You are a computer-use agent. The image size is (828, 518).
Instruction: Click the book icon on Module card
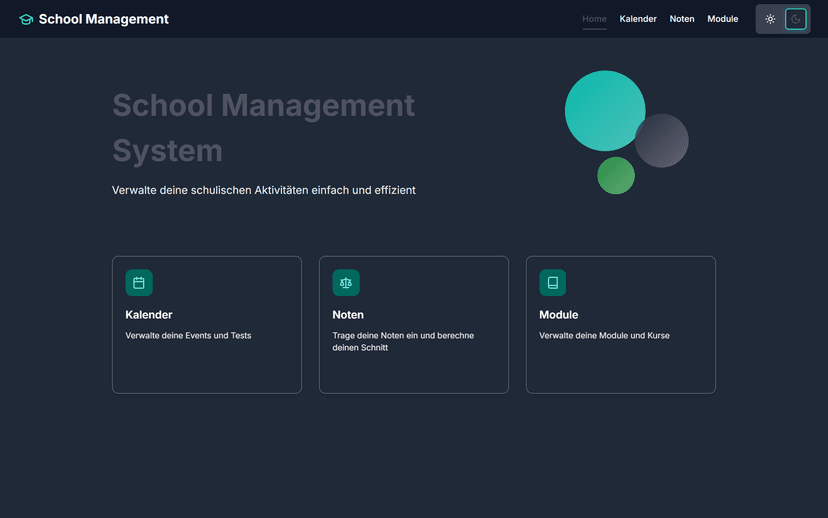(x=553, y=282)
